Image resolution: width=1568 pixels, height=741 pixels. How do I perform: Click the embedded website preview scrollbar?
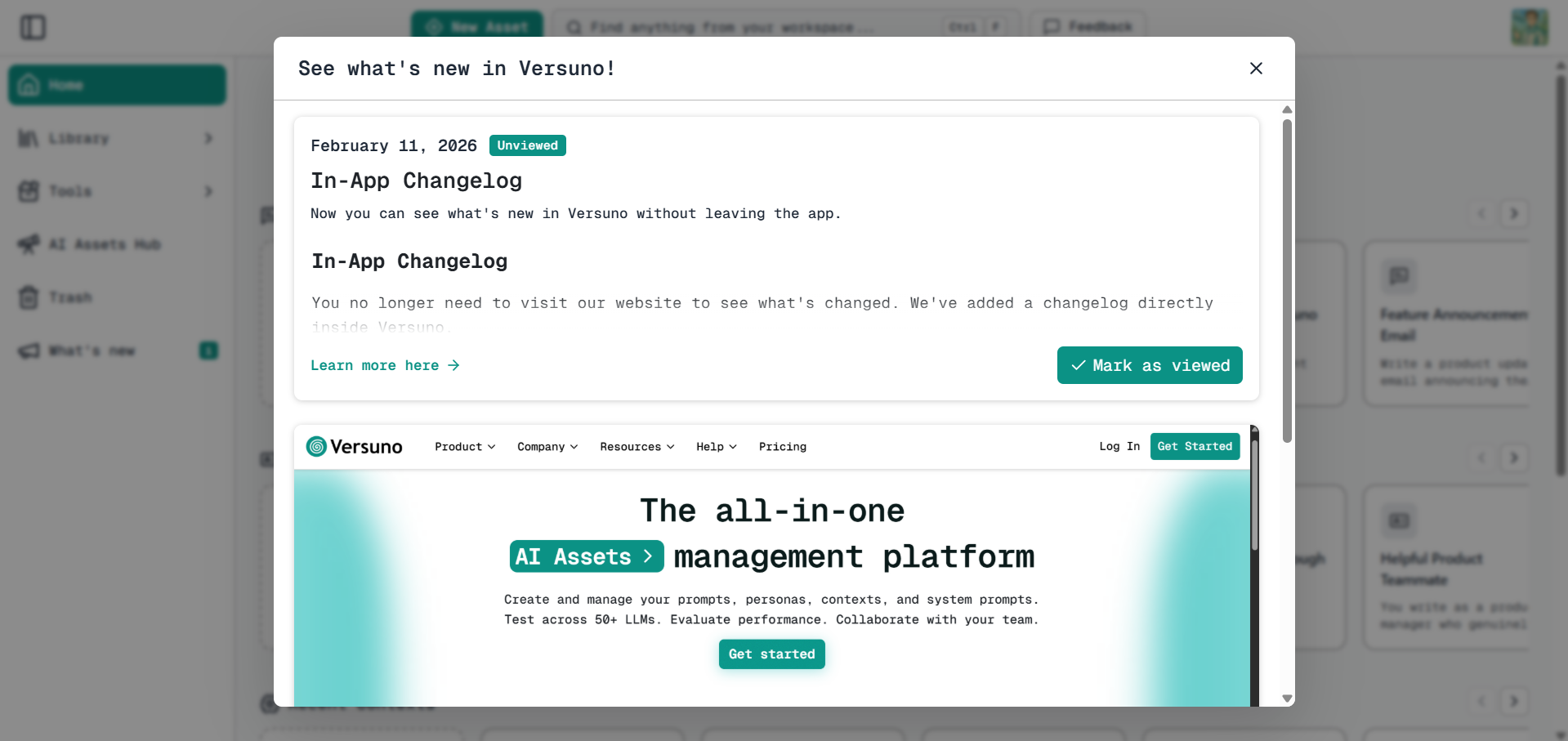[1254, 495]
